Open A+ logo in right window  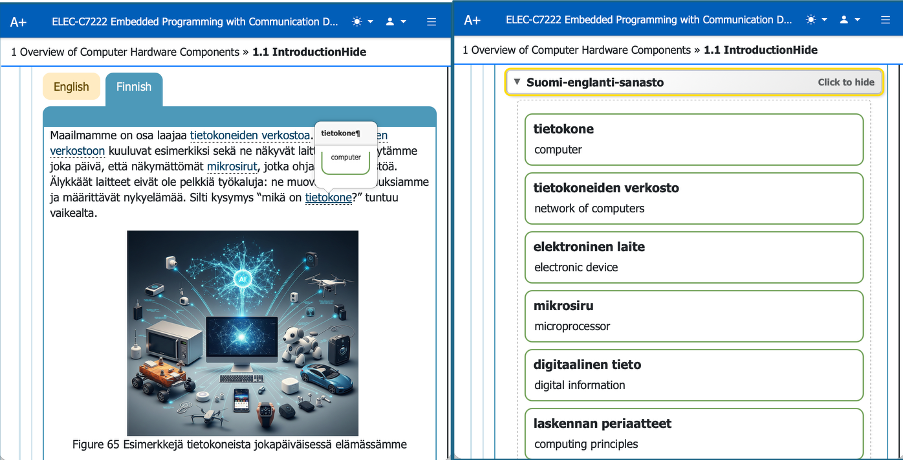pyautogui.click(x=472, y=20)
